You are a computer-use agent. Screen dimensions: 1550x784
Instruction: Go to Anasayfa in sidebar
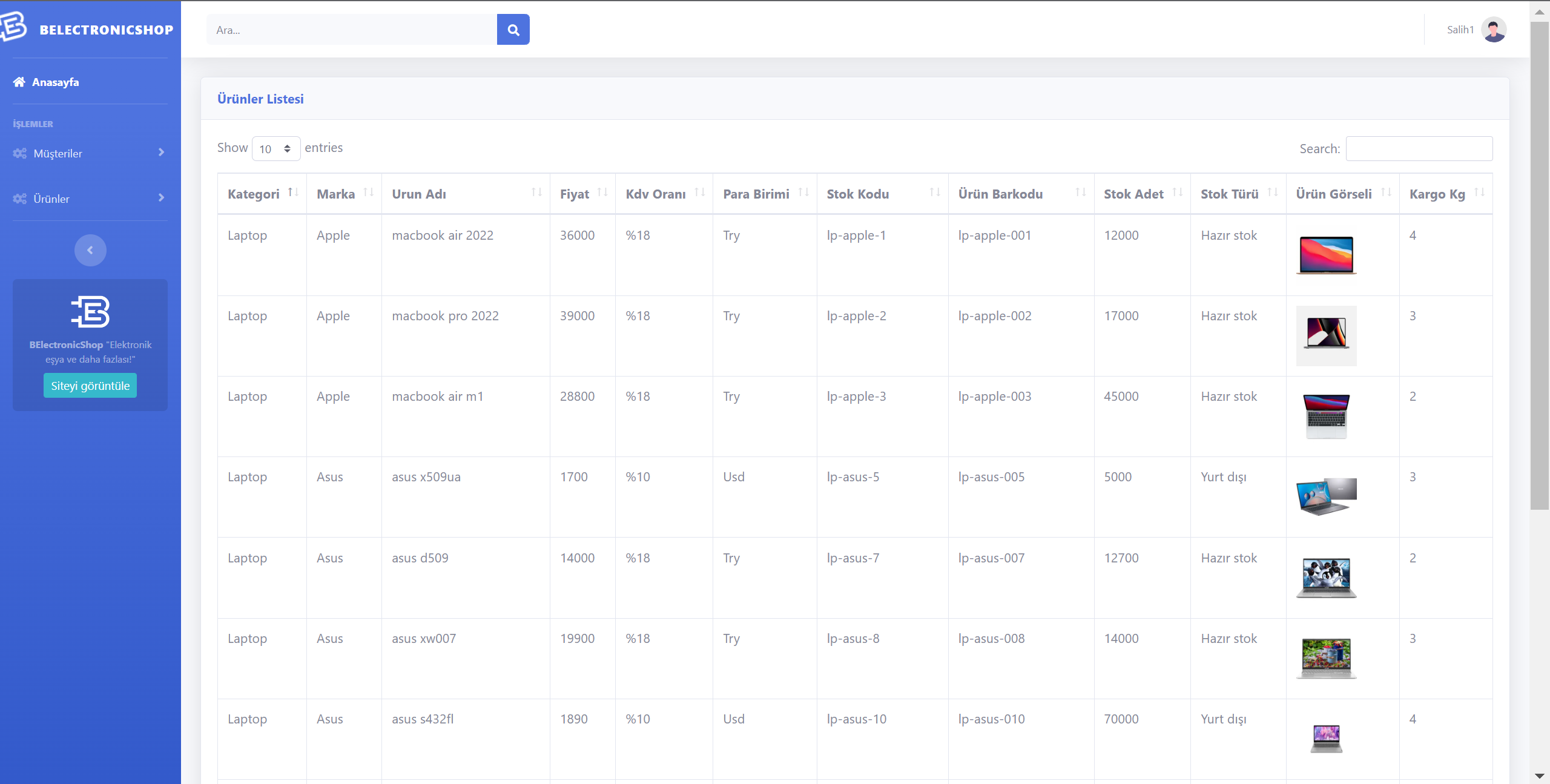(x=55, y=82)
